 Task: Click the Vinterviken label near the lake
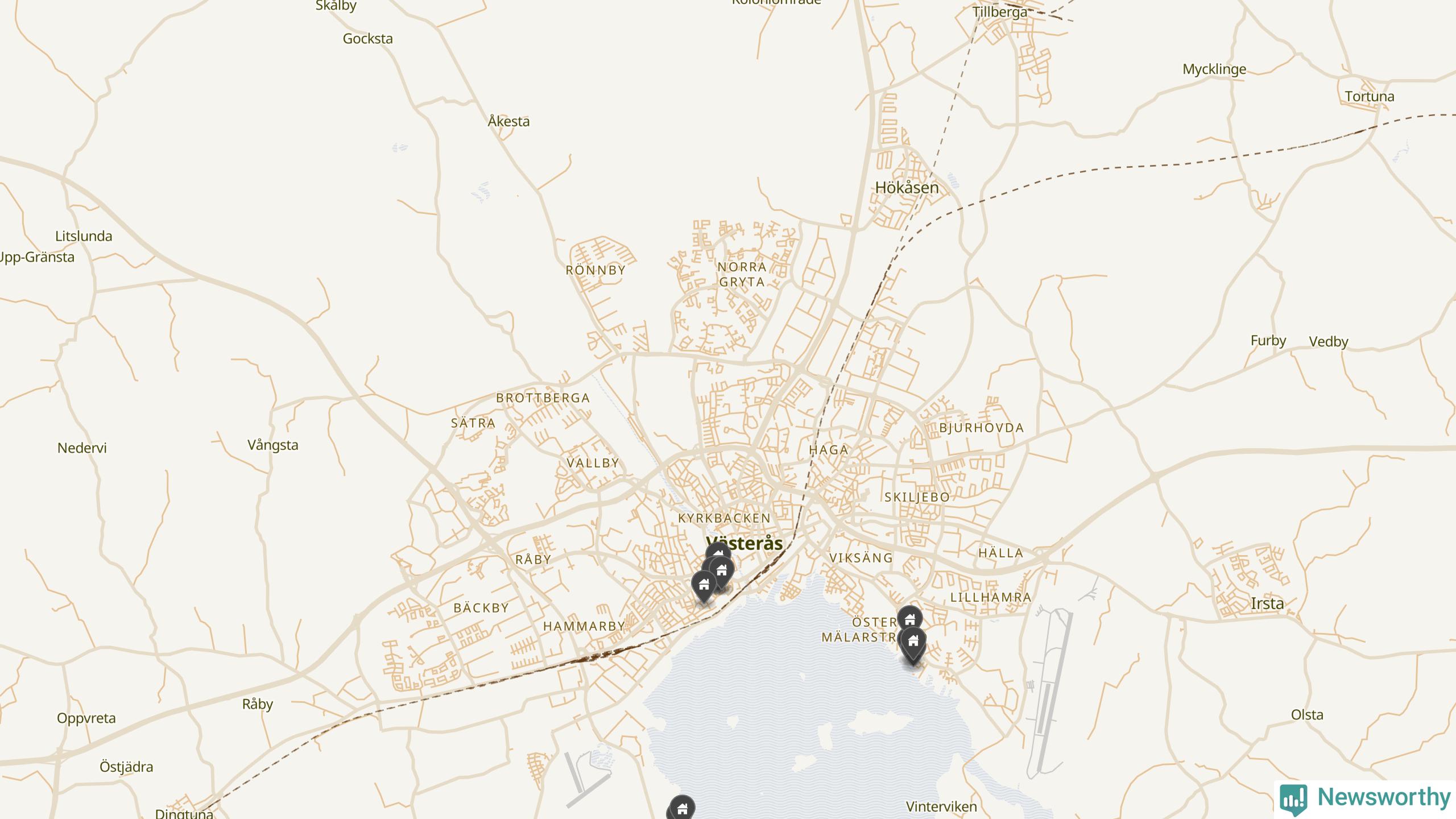point(941,806)
